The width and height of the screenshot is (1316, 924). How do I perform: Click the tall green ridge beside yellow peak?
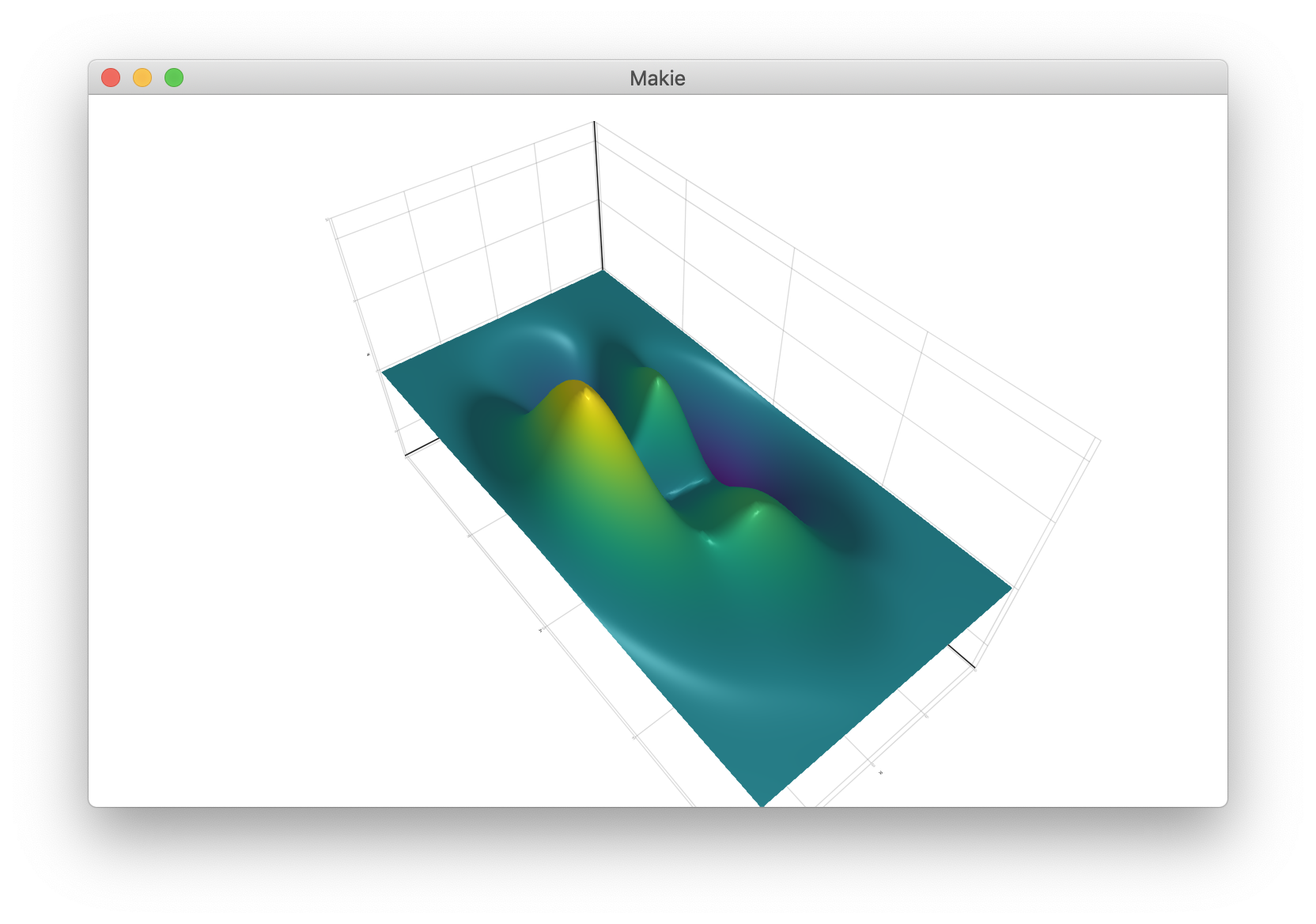[x=655, y=390]
